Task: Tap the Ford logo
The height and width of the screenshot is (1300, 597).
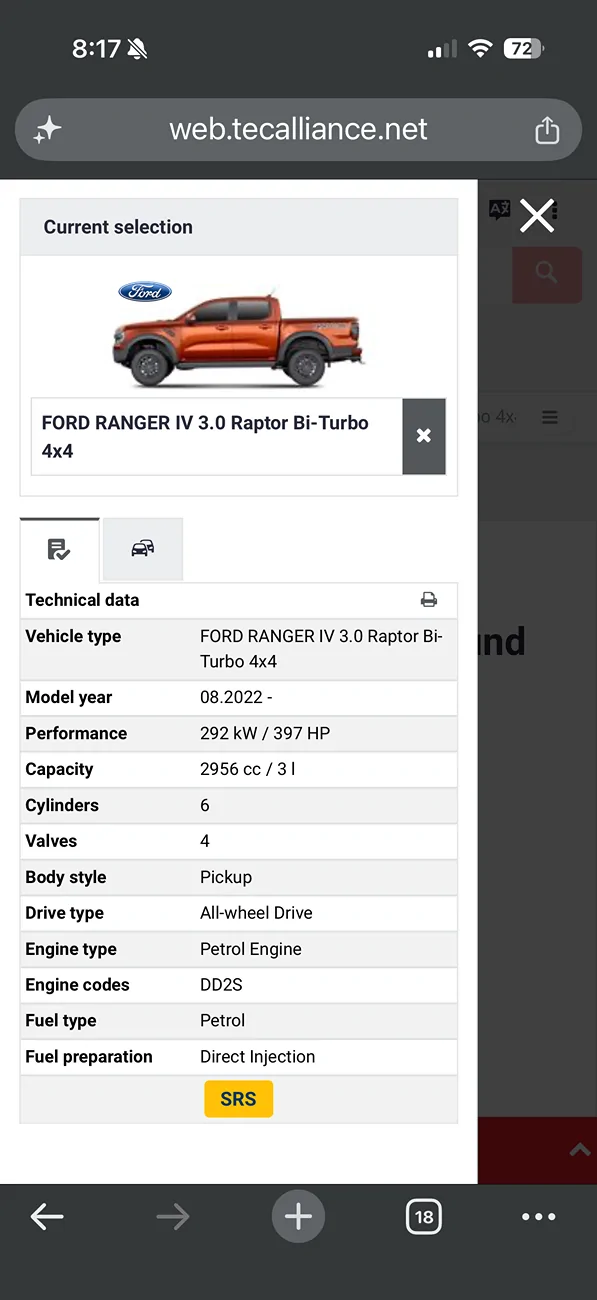Action: coord(145,292)
